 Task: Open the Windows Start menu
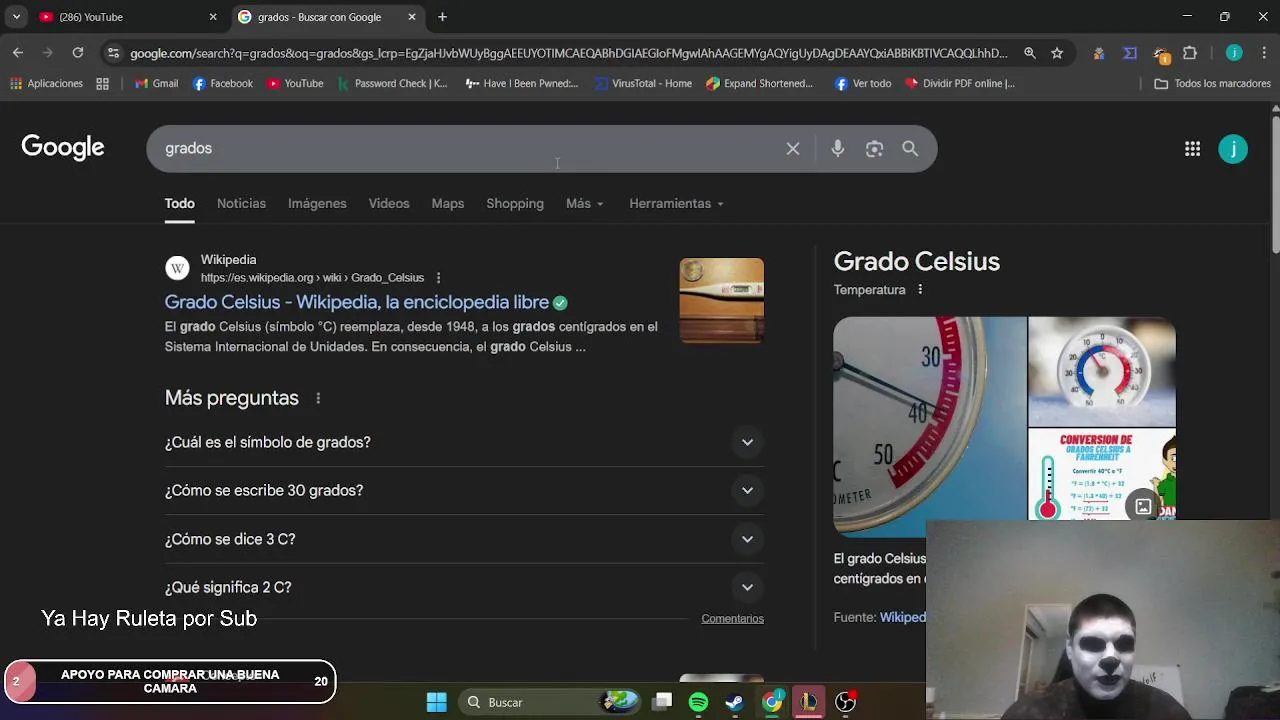[x=437, y=702]
